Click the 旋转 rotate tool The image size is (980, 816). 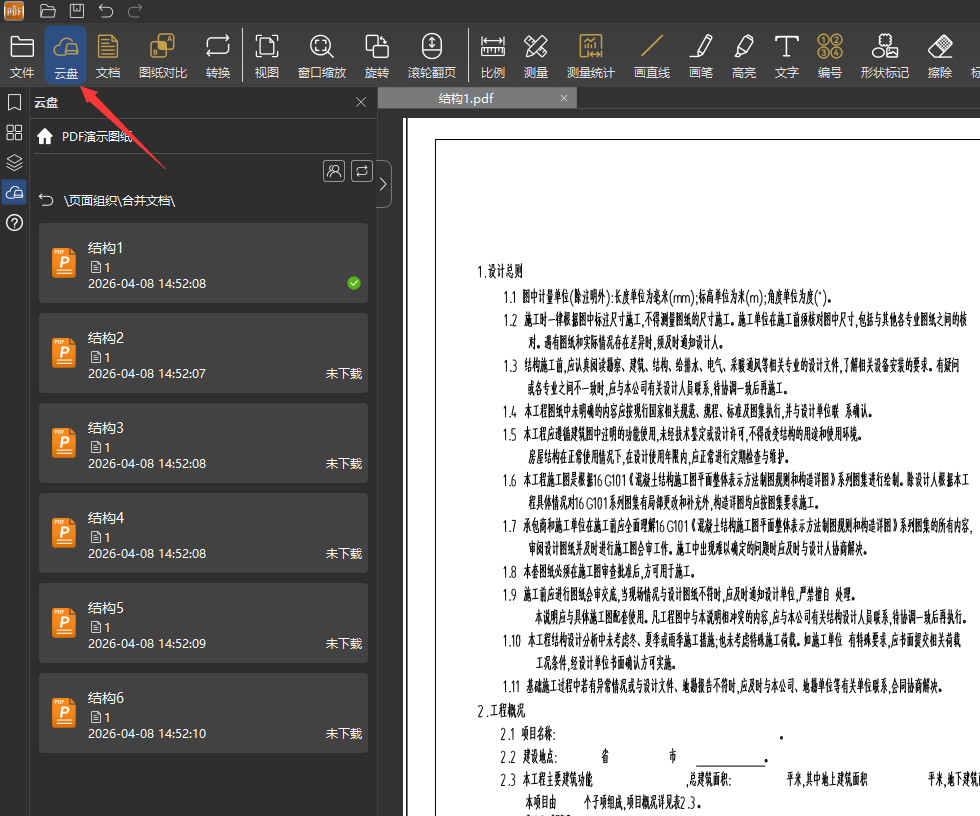[377, 55]
